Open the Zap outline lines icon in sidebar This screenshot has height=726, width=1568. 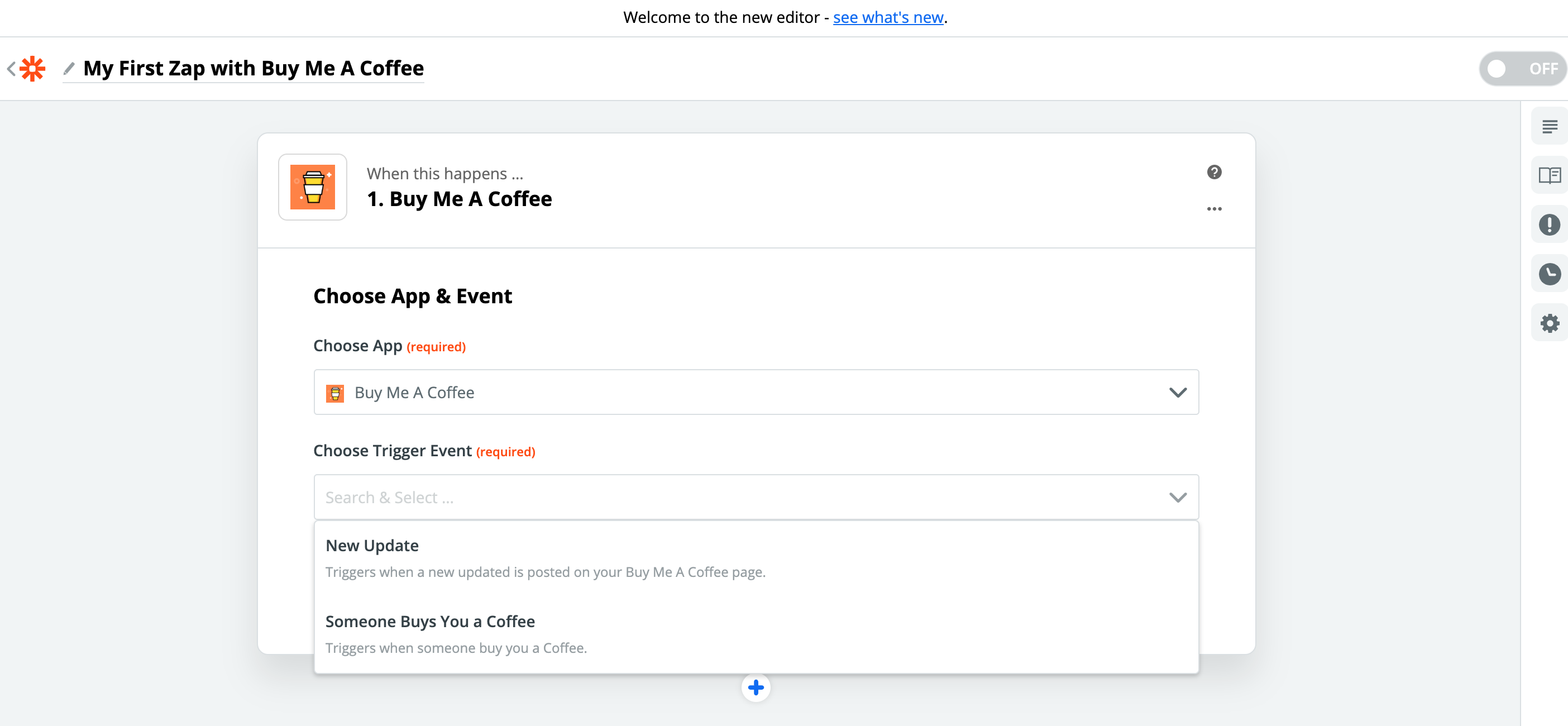[x=1549, y=127]
